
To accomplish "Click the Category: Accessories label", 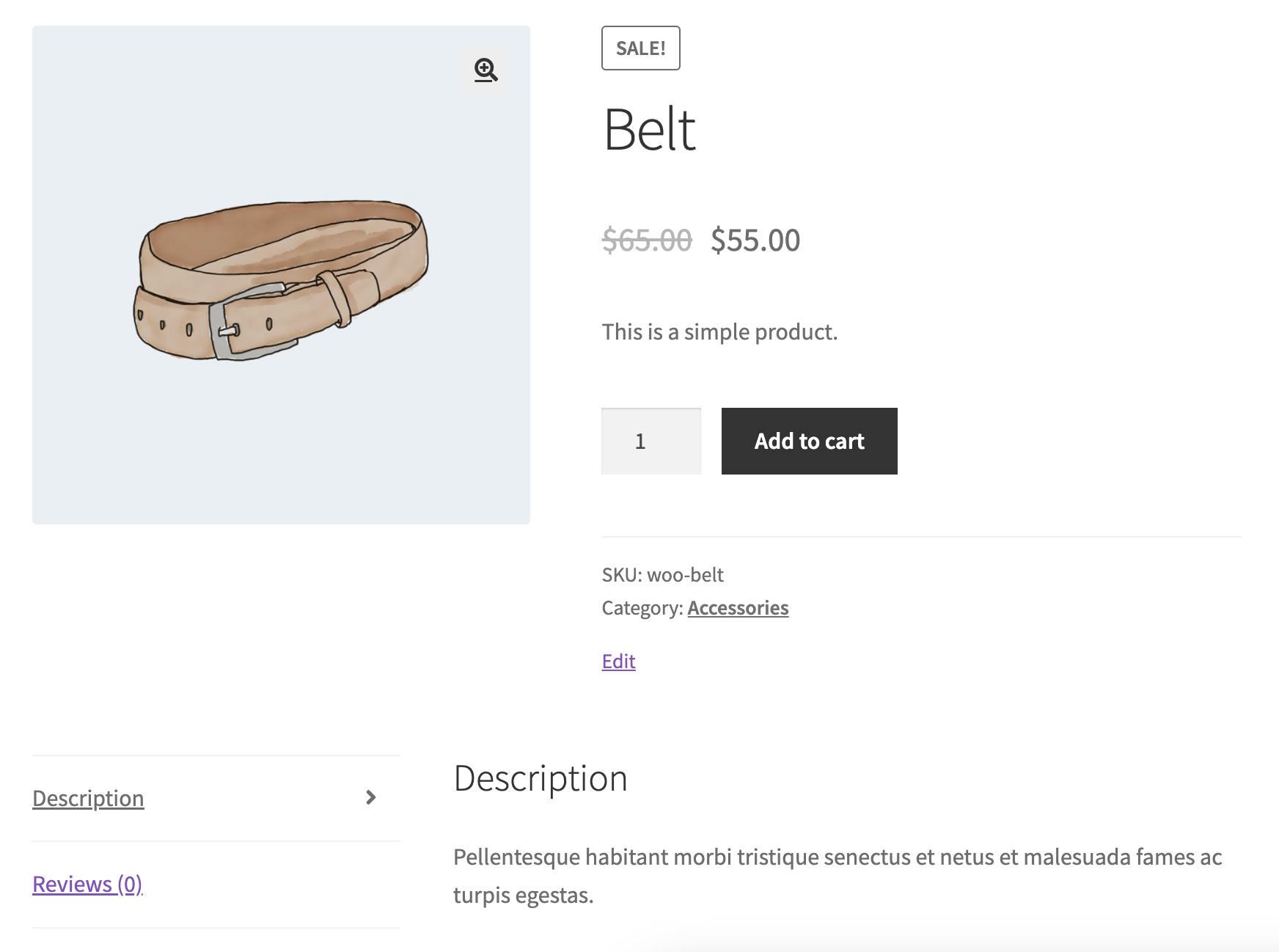I will coord(643,607).
